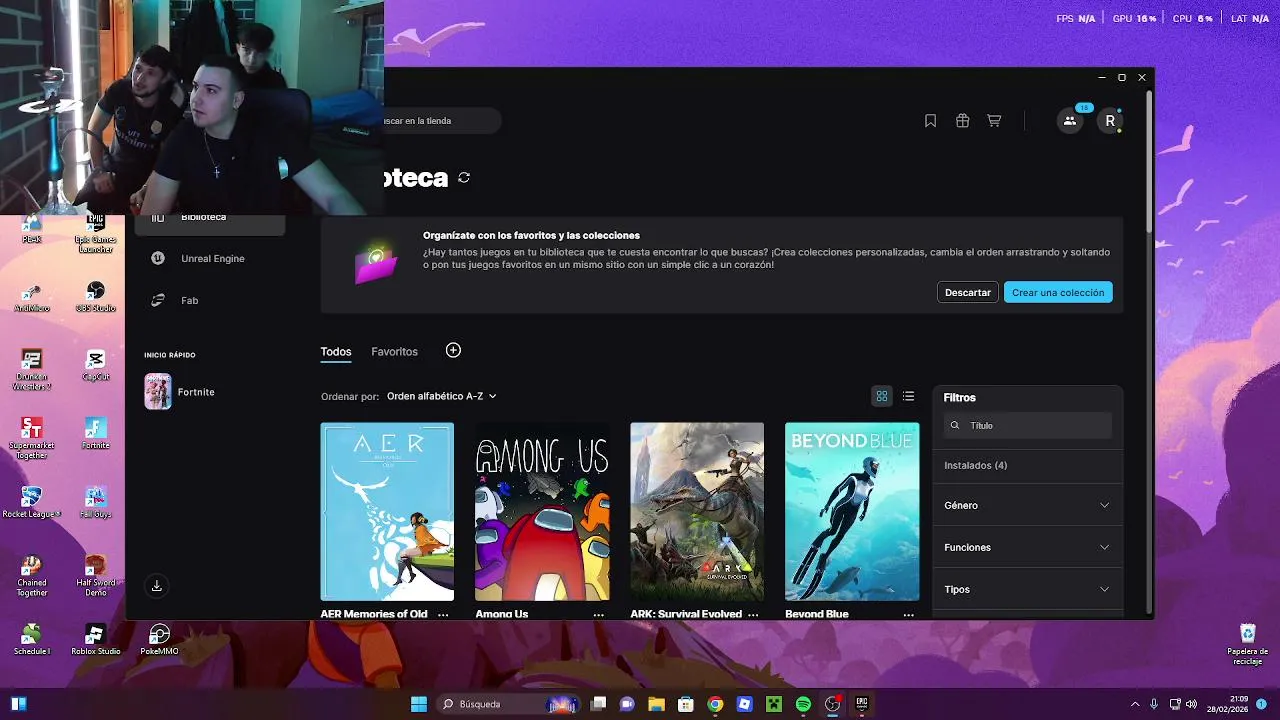Open Microsoft Store from the taskbar

coord(685,704)
